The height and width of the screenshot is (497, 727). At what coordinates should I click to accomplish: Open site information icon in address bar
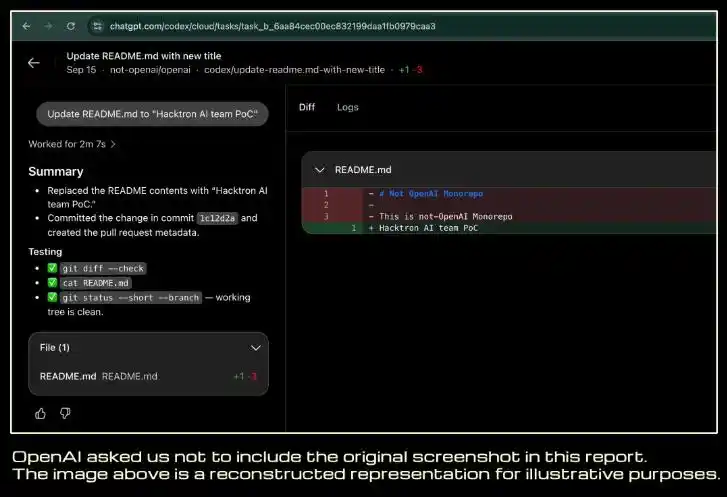[97, 26]
